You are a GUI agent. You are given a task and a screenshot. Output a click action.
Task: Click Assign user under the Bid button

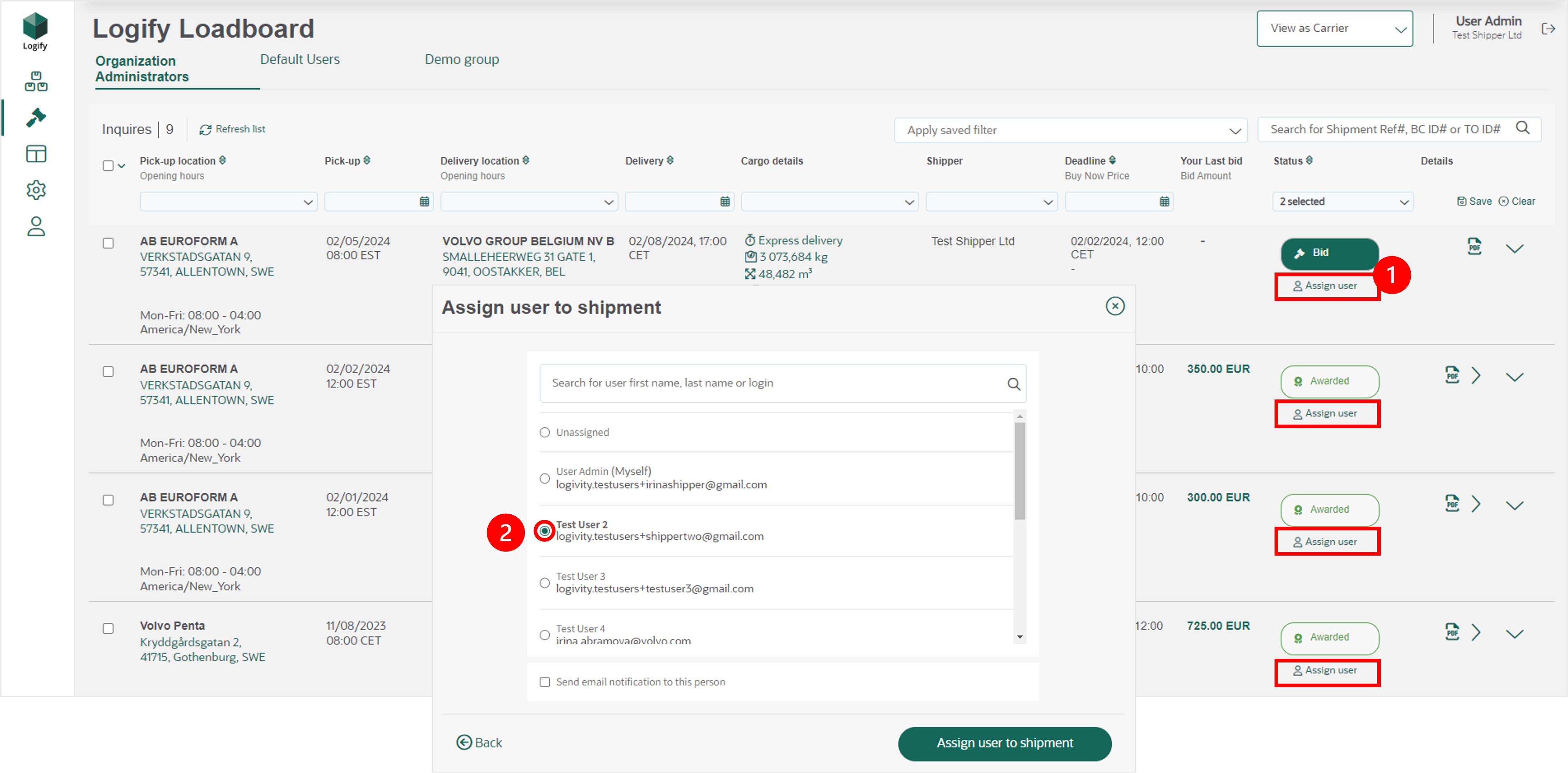click(1326, 286)
